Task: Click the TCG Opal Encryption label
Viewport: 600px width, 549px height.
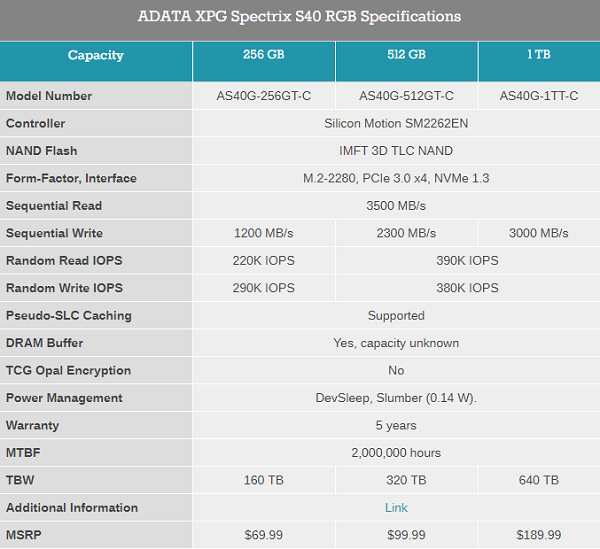Action: pos(68,370)
